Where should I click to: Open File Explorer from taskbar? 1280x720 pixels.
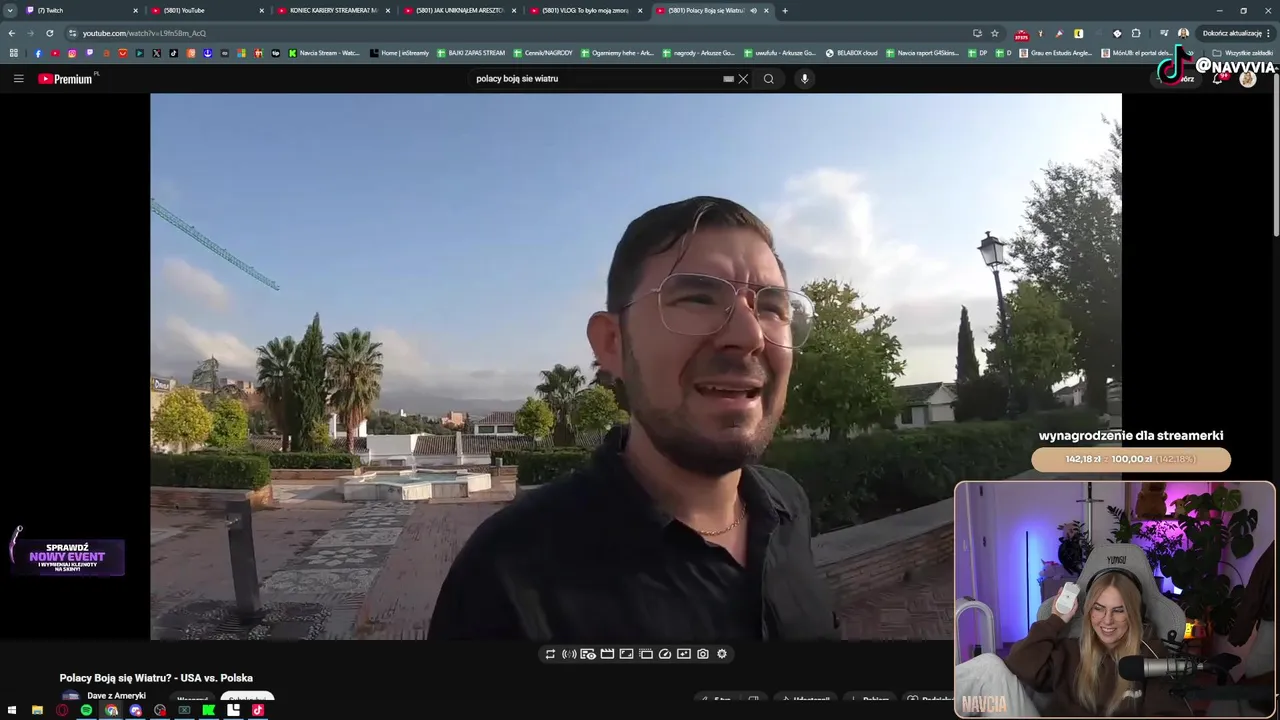[x=37, y=710]
